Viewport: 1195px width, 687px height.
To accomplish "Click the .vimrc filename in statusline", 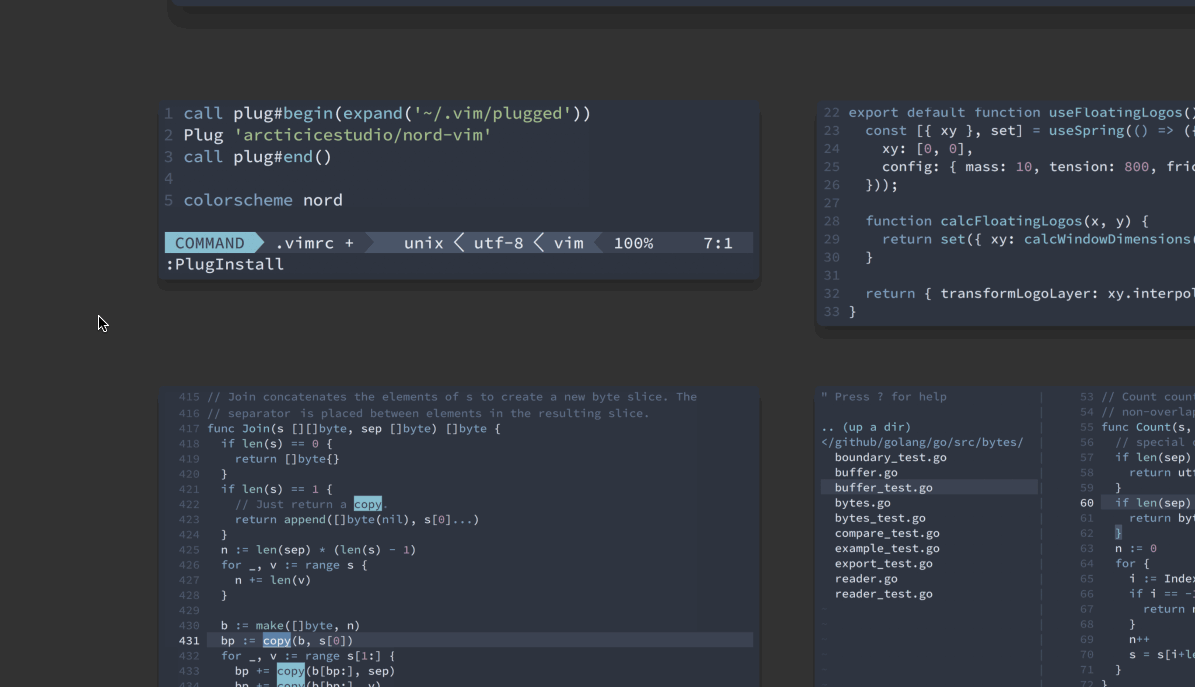I will [305, 243].
